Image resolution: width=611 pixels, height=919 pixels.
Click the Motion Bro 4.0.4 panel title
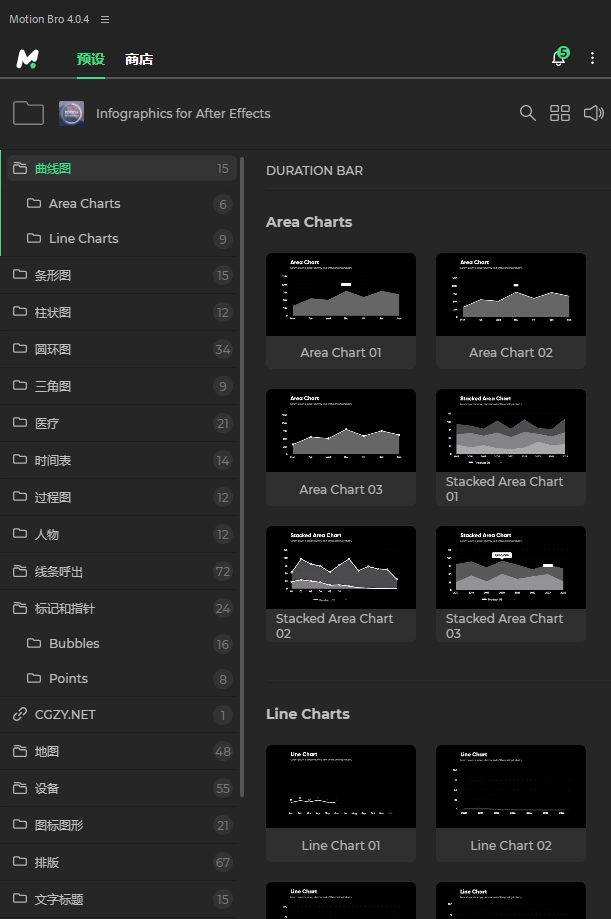[49, 19]
